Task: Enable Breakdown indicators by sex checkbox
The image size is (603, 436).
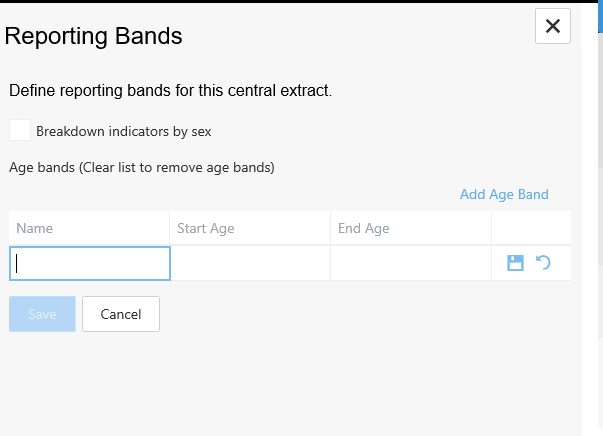Action: click(20, 130)
